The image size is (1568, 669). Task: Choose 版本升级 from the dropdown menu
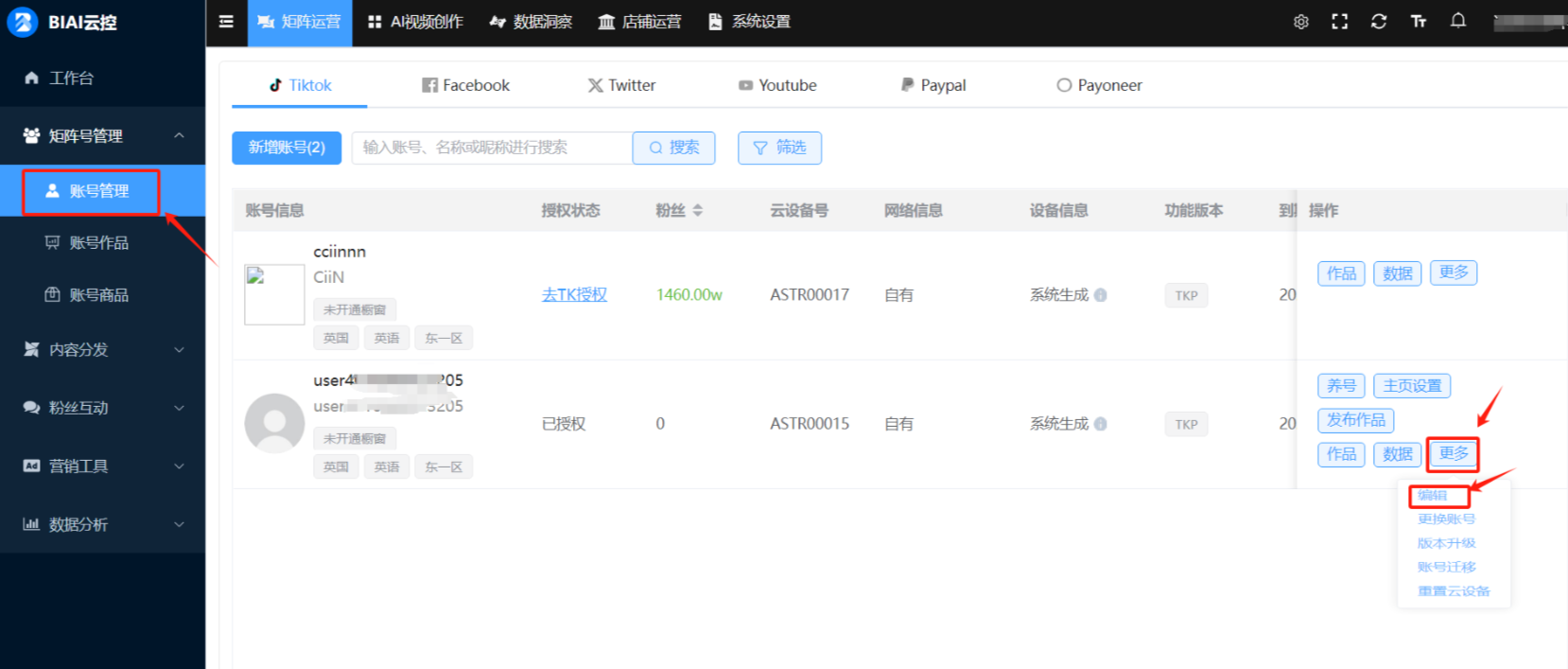click(1446, 543)
